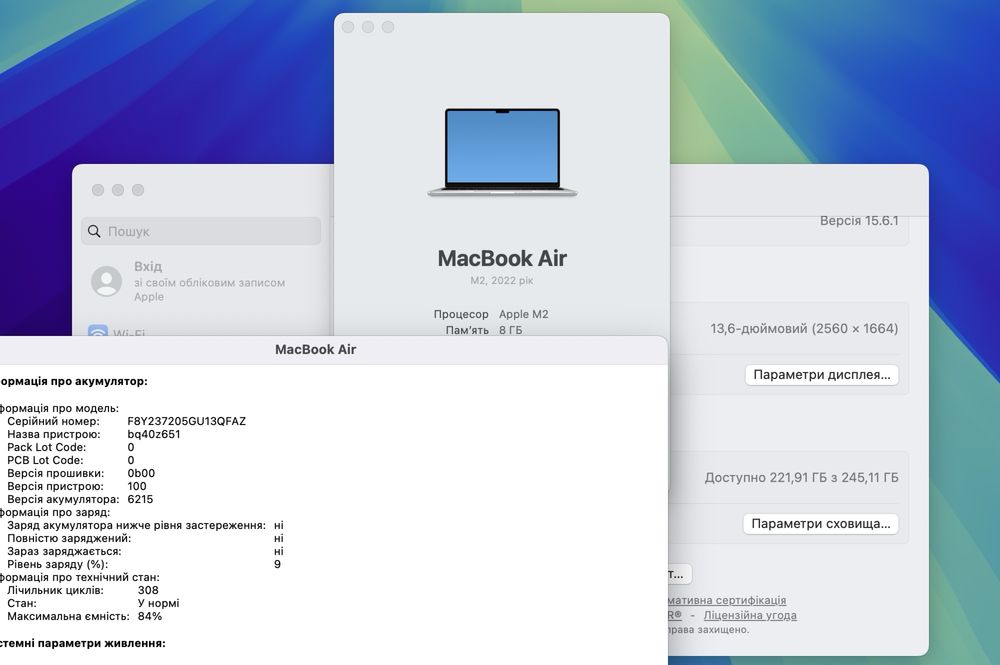
Task: Click the Пам'ять 8 ГБ value
Action: click(x=510, y=330)
